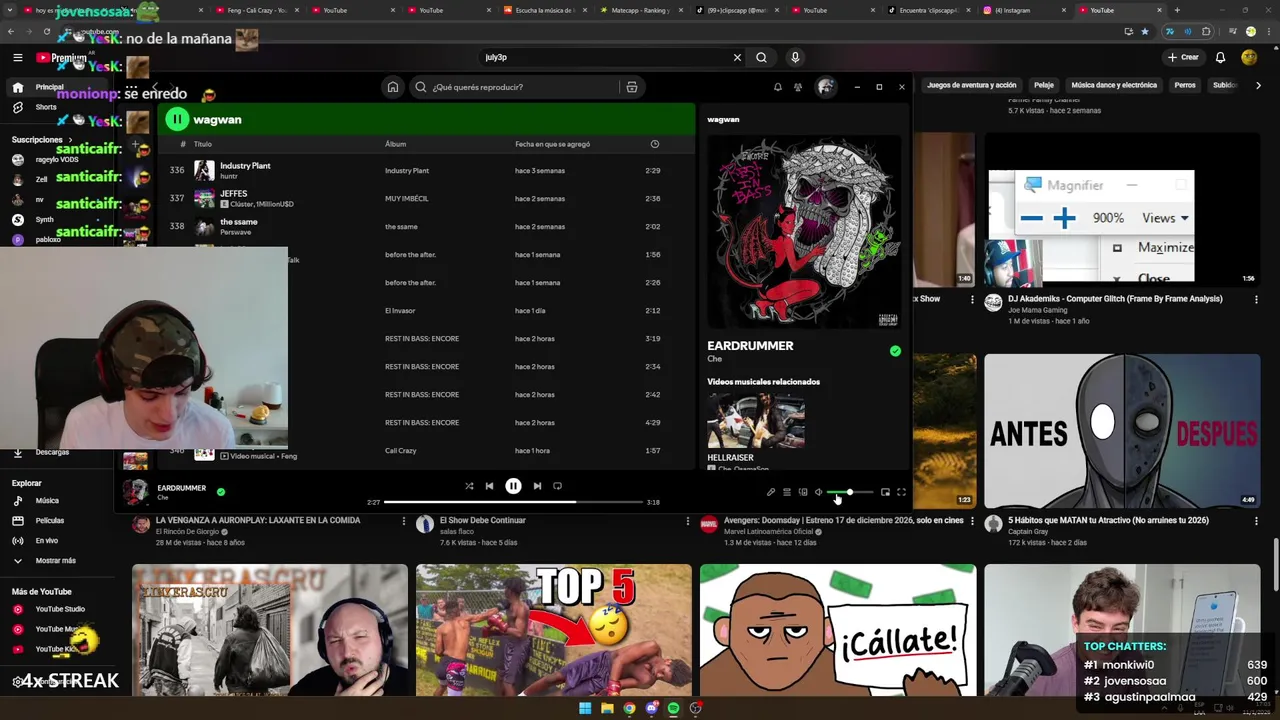Bookmark this page with the star icon
The image size is (1280, 720).
(x=1145, y=31)
